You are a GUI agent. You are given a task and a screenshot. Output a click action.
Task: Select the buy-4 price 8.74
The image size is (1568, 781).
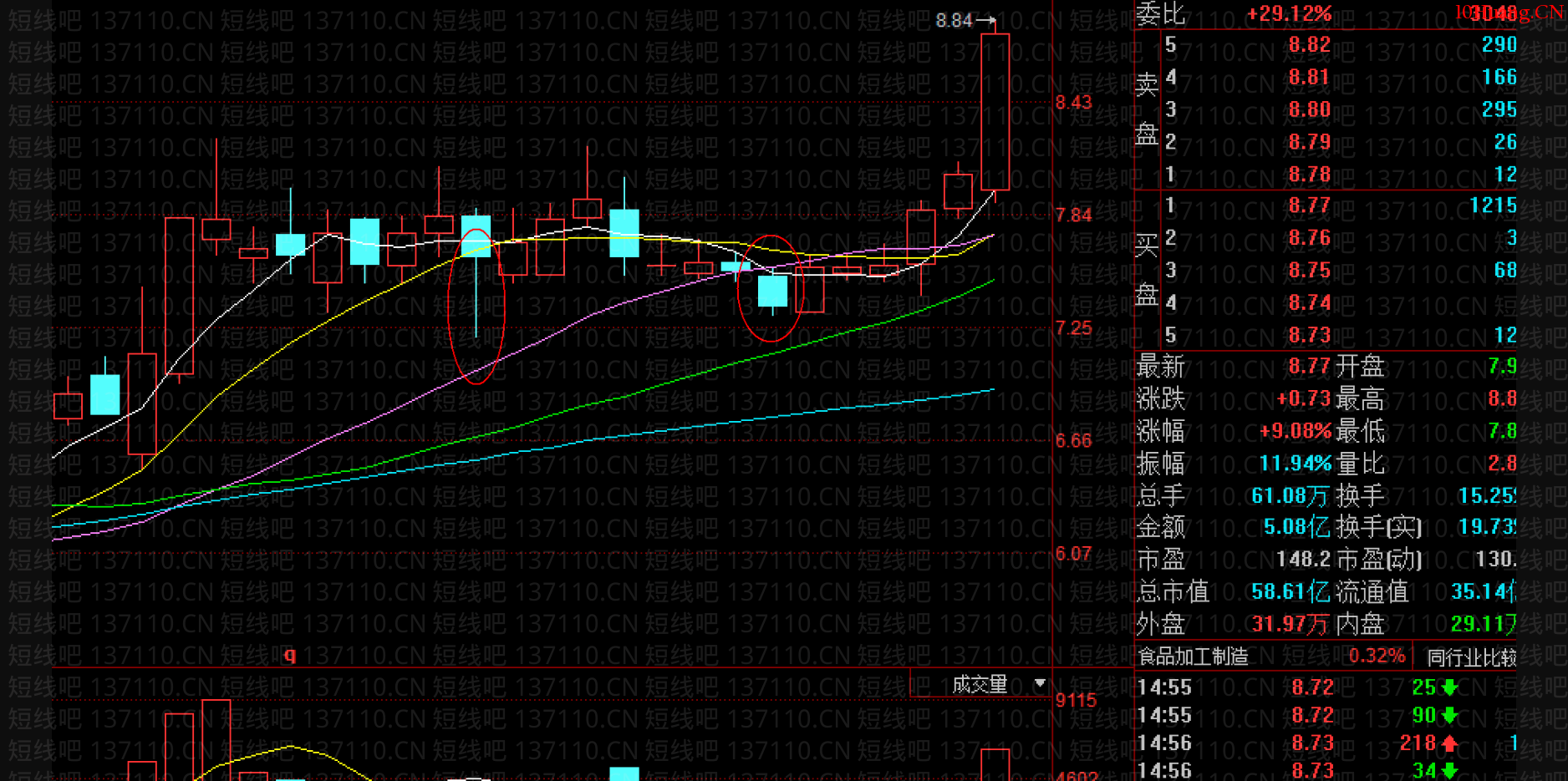[x=1309, y=302]
